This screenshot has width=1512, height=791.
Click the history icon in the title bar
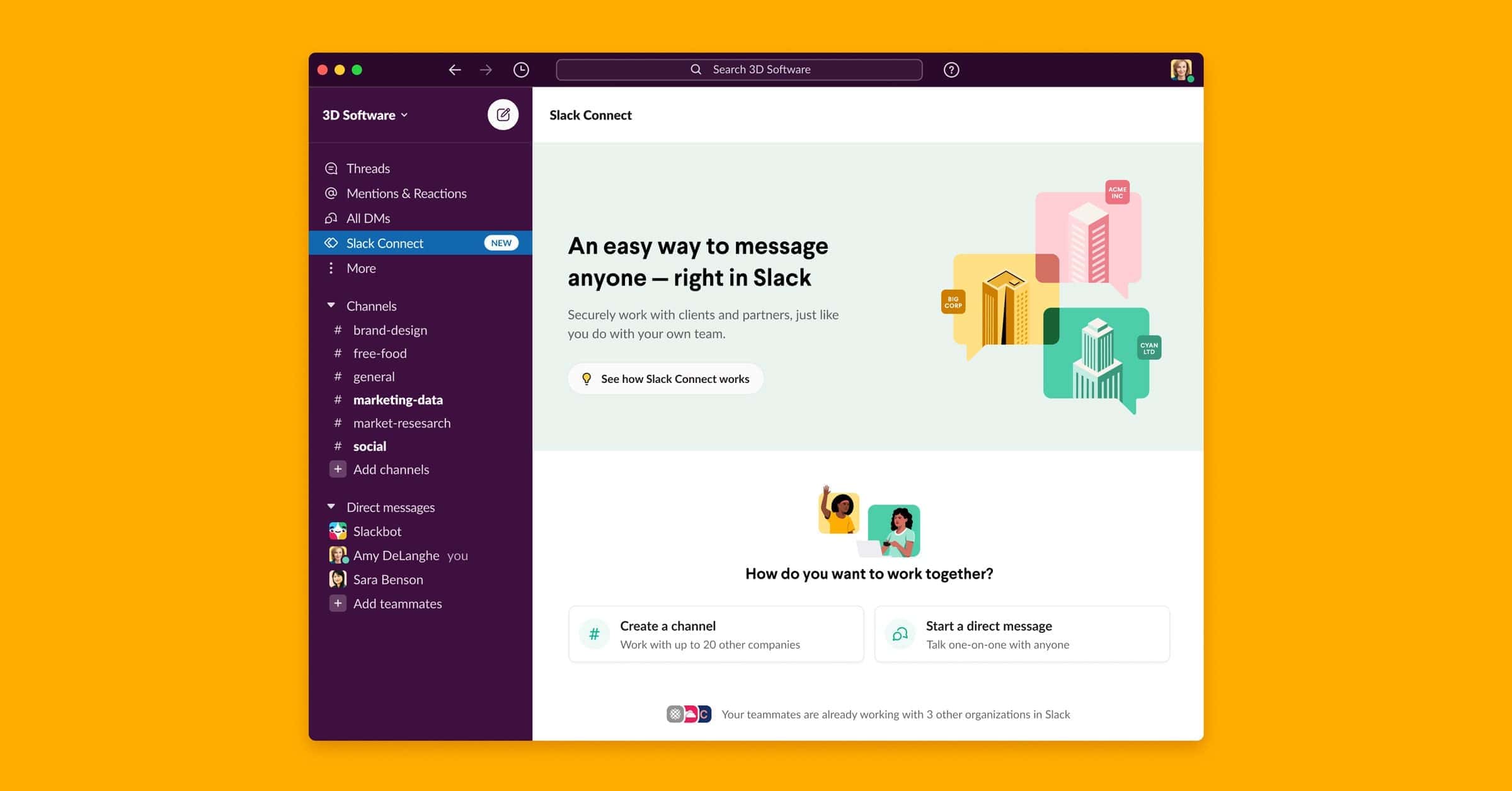pos(520,69)
